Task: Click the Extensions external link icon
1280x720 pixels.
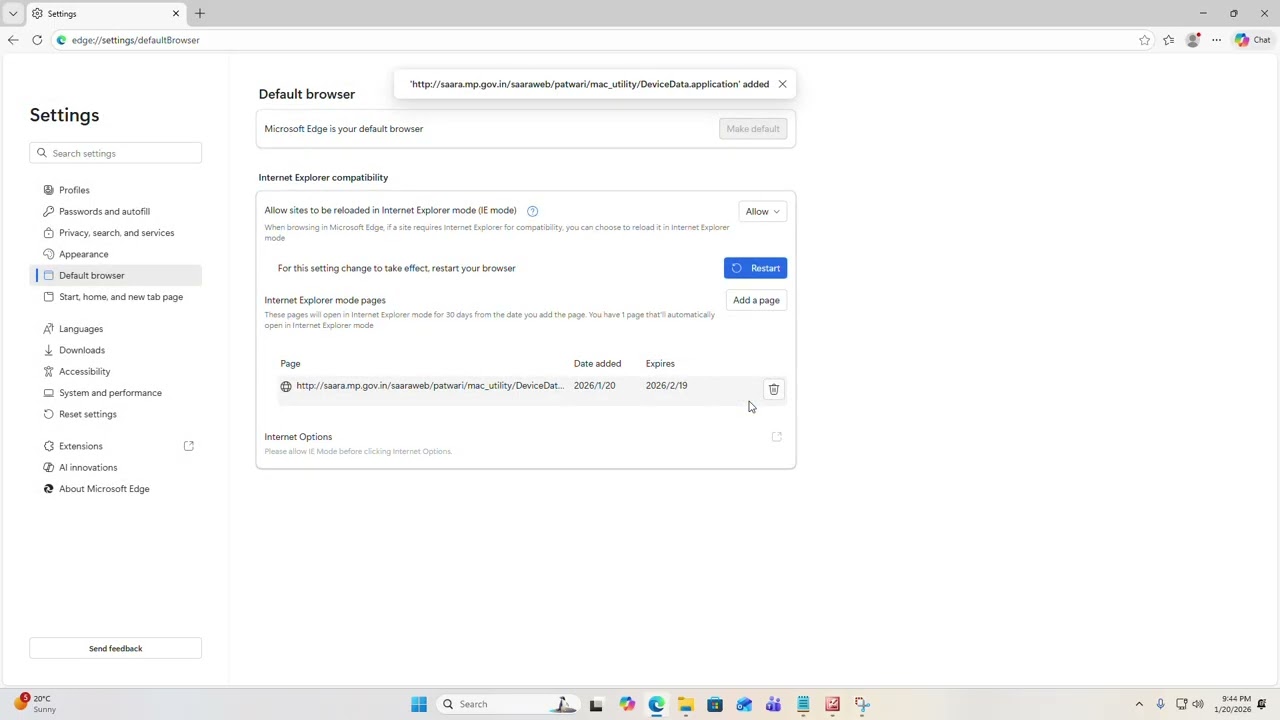Action: click(188, 446)
